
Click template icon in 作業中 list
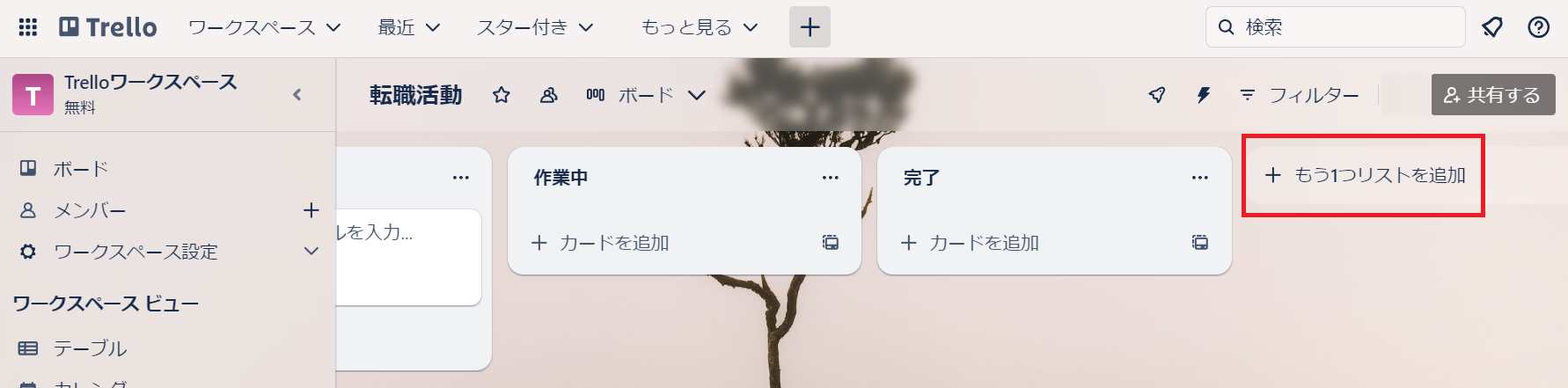coord(831,243)
